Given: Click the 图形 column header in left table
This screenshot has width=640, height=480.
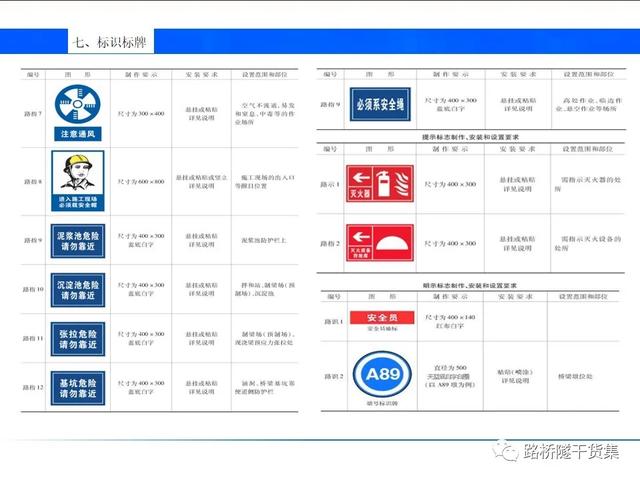Looking at the screenshot, I should pos(77,75).
